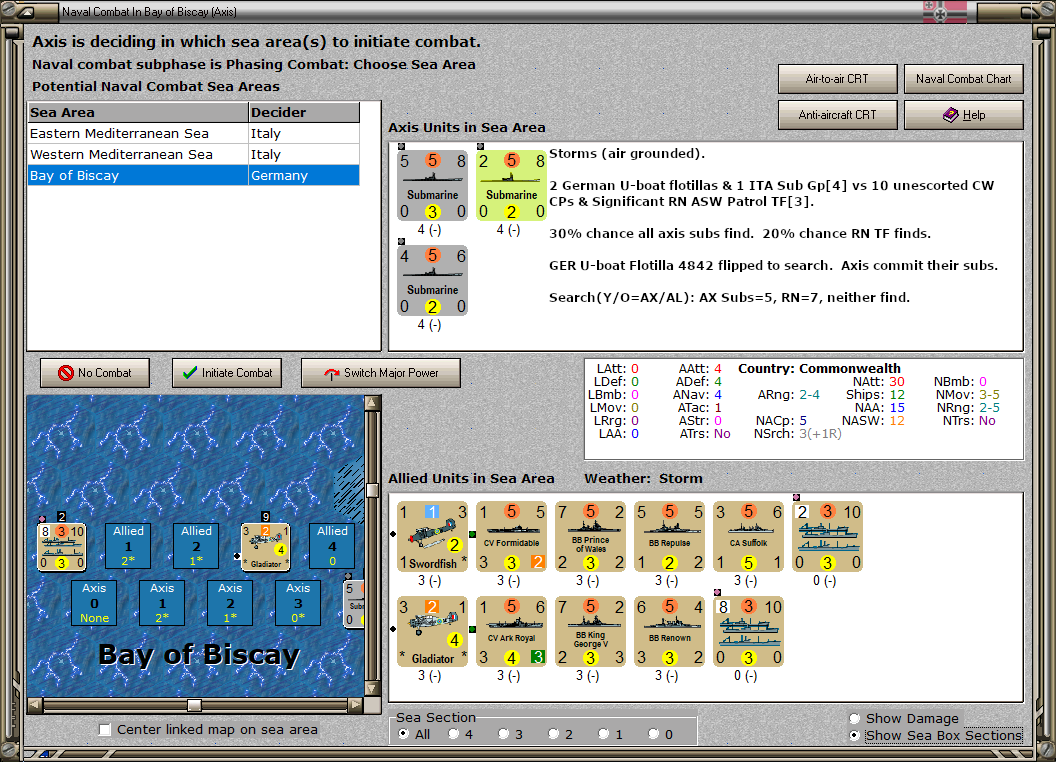Click the Allied 1 sea box on map
The image size is (1056, 762).
[x=128, y=546]
